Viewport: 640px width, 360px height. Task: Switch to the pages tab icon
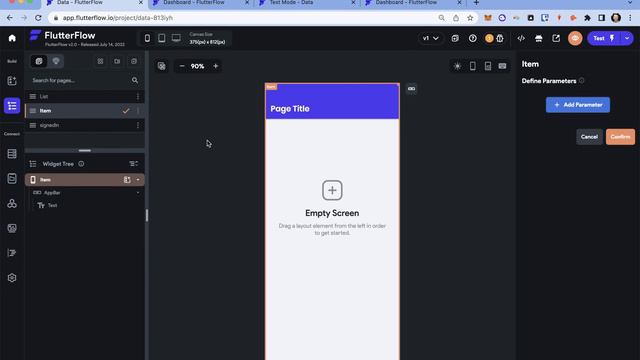coord(39,61)
